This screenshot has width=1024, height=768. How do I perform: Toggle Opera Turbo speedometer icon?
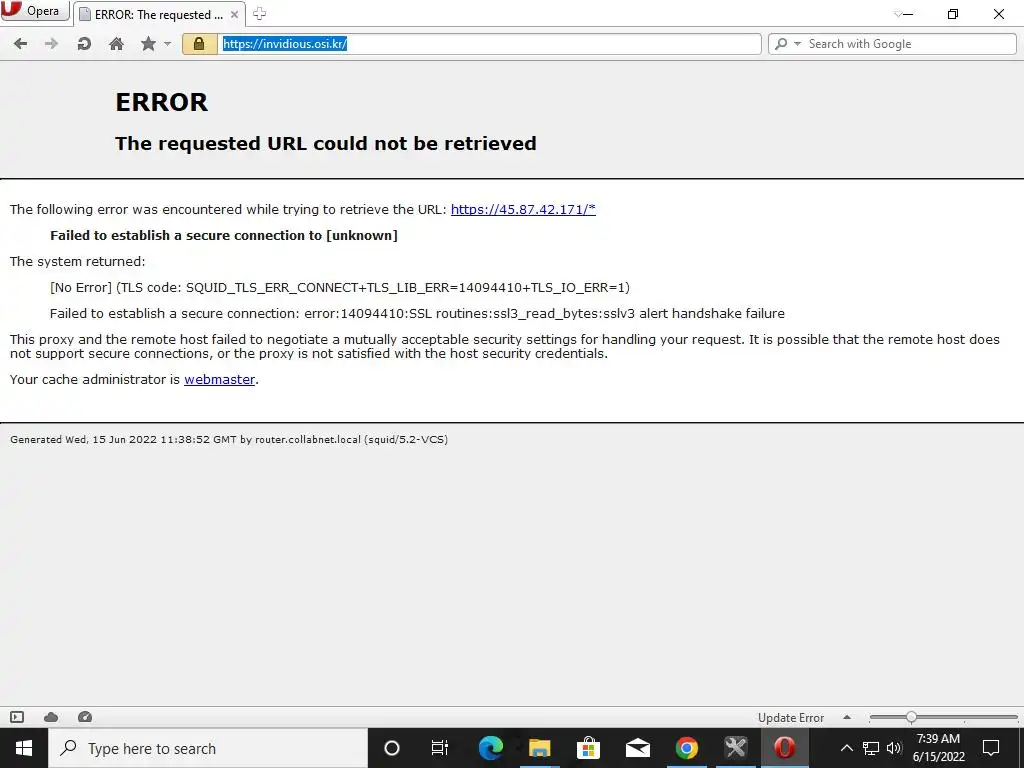tap(85, 717)
